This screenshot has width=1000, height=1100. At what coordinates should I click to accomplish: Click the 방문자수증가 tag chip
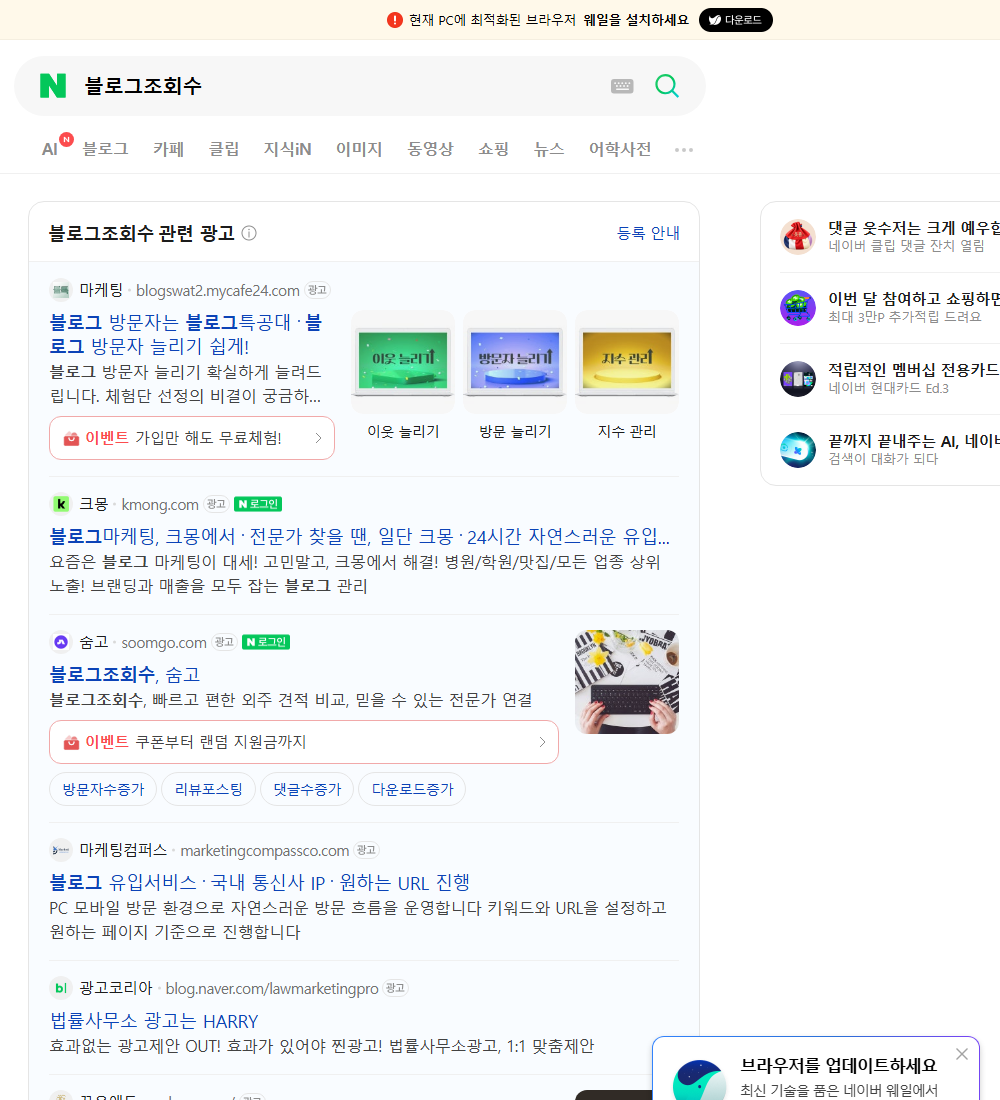(x=103, y=789)
